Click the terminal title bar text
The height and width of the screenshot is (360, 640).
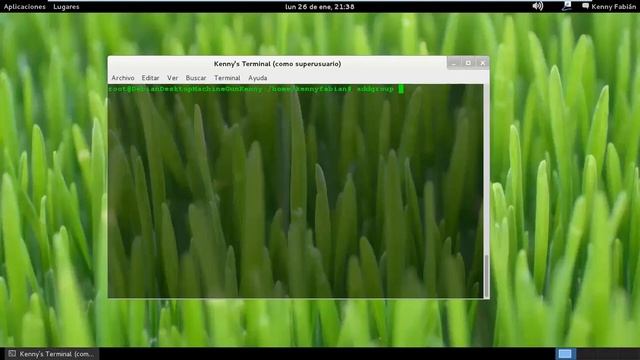pyautogui.click(x=278, y=64)
